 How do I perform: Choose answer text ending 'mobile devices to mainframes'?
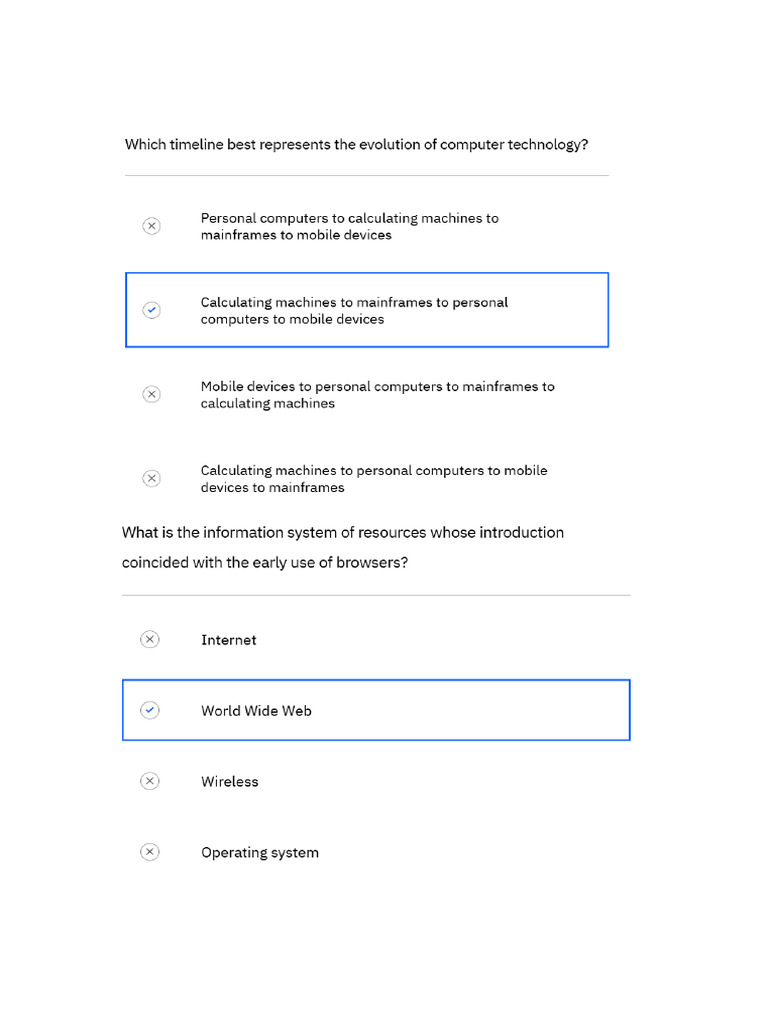(x=373, y=478)
